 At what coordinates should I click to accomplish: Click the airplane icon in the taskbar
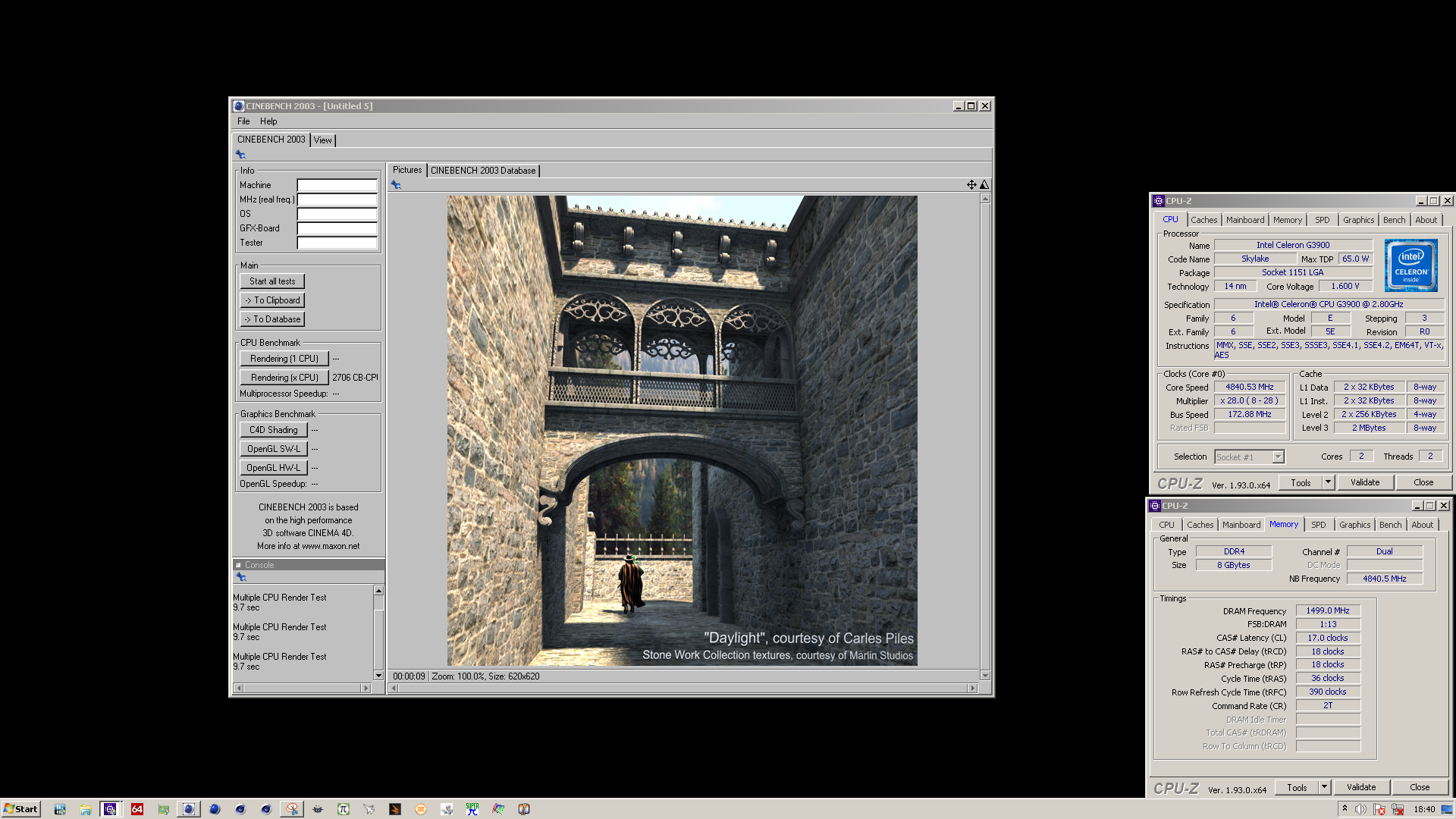(369, 809)
